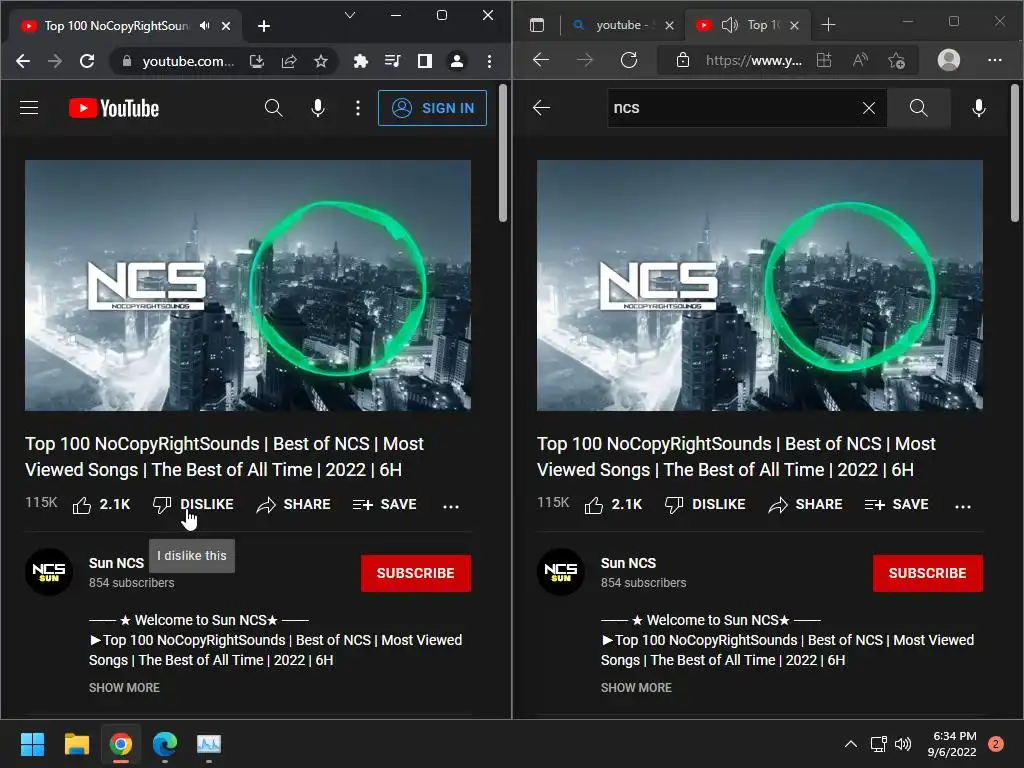Close the youtube search tab in Edge
The image size is (1024, 768).
669,25
